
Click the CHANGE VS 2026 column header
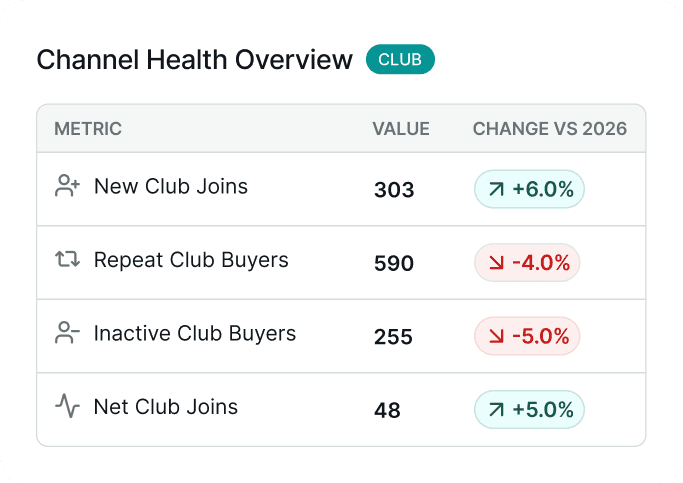pos(550,129)
